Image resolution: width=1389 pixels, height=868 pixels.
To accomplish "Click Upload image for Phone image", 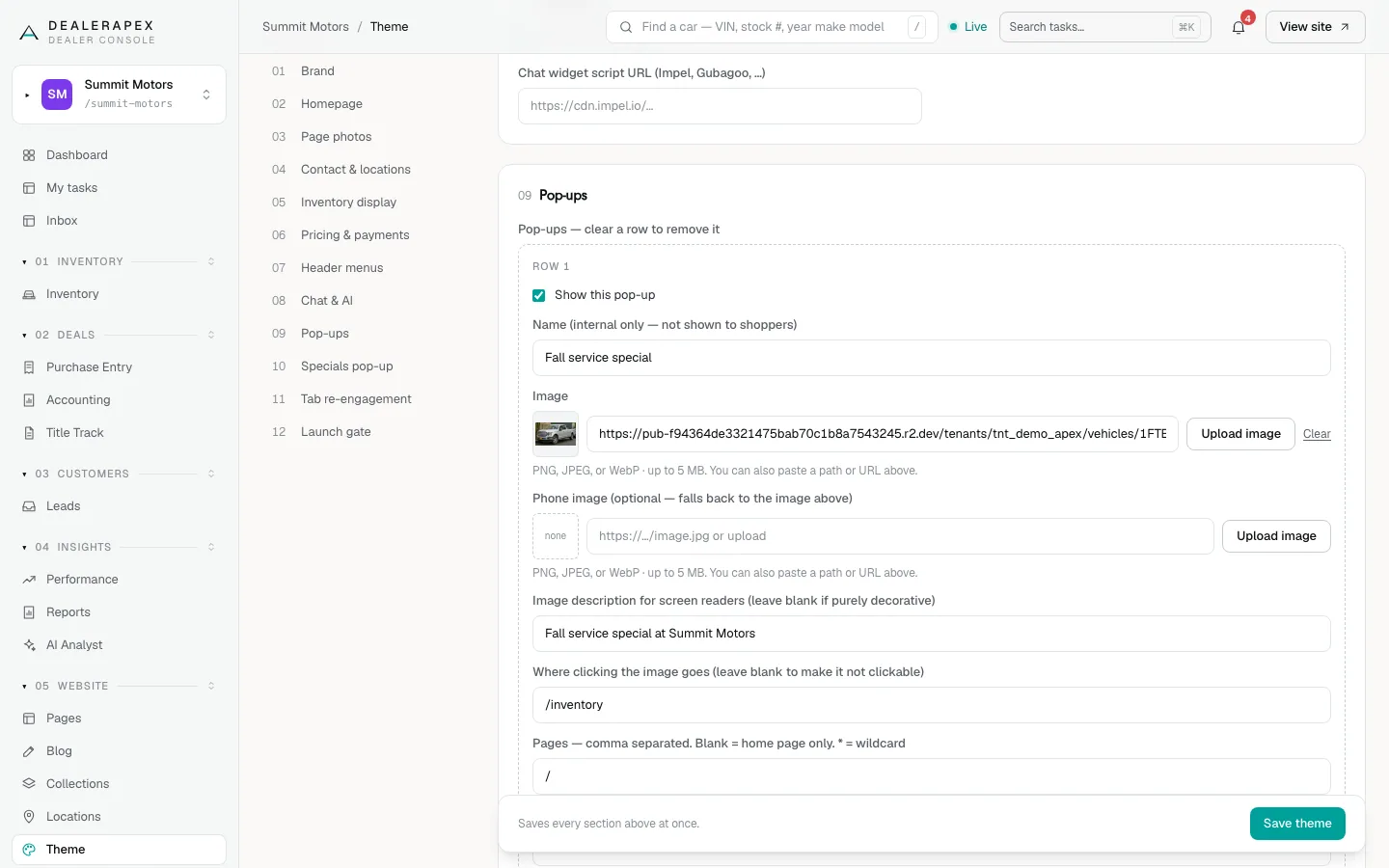I will [1276, 536].
